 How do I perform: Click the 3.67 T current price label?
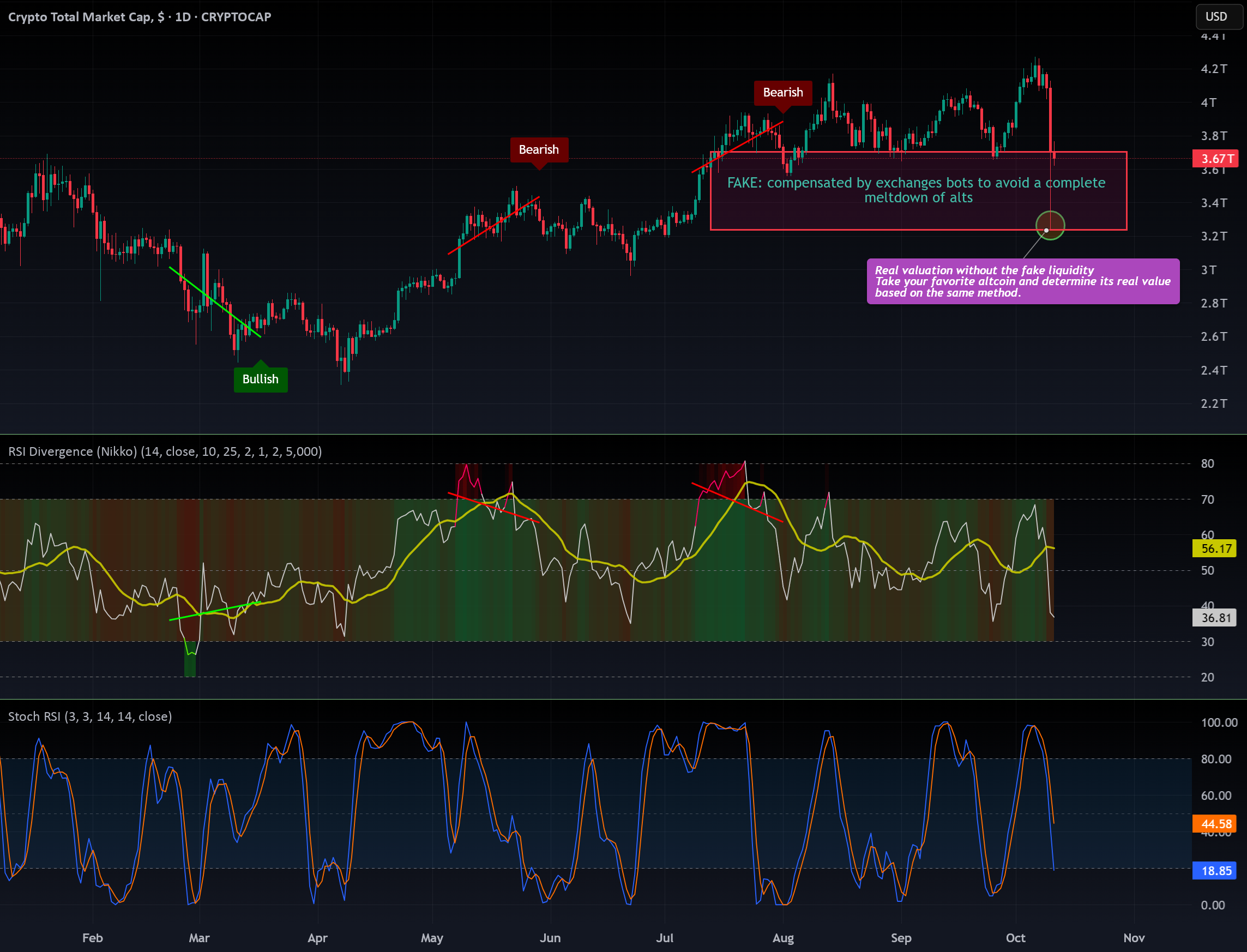[1215, 159]
